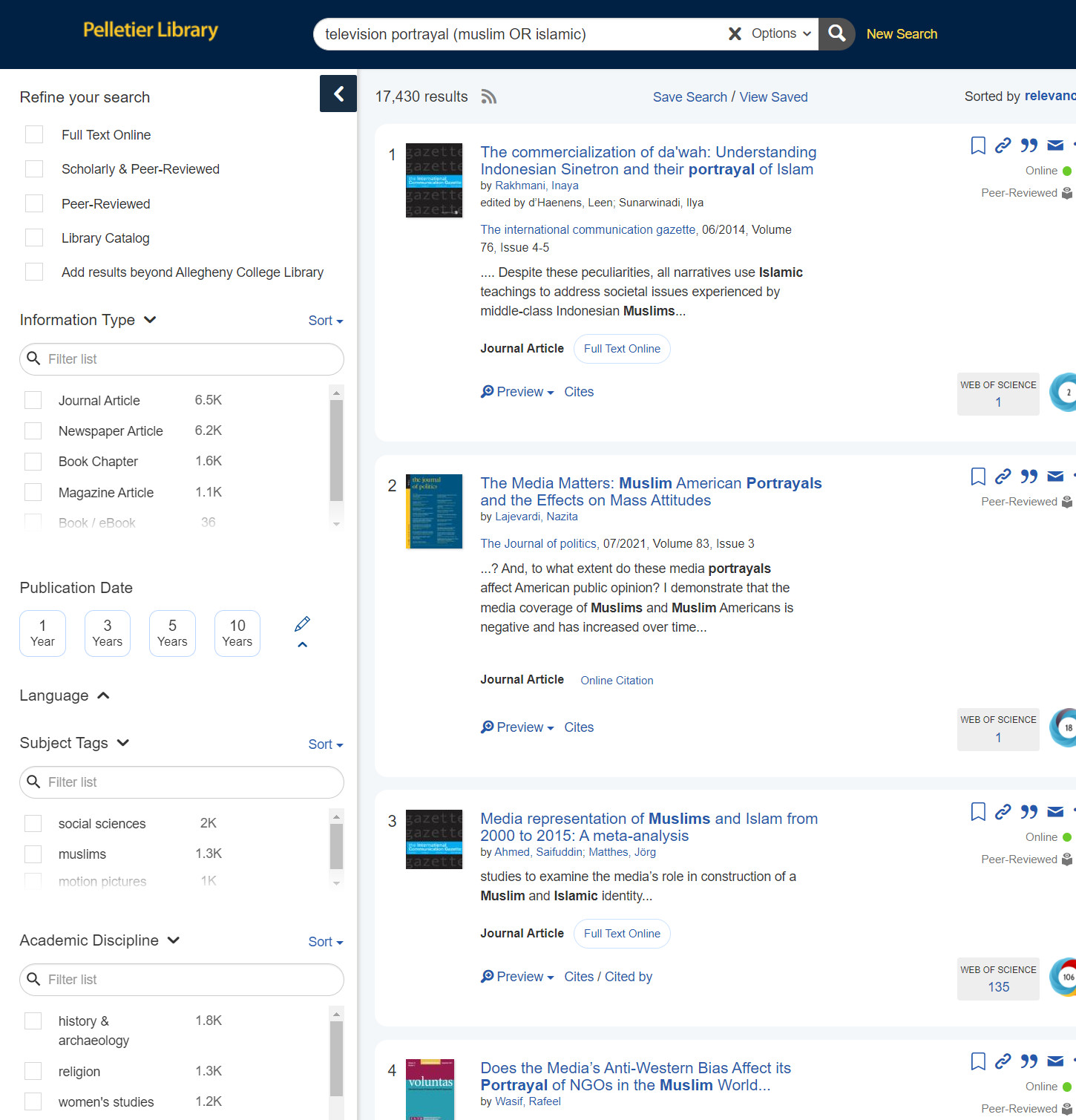
Task: Open View Saved searches
Action: [x=774, y=97]
